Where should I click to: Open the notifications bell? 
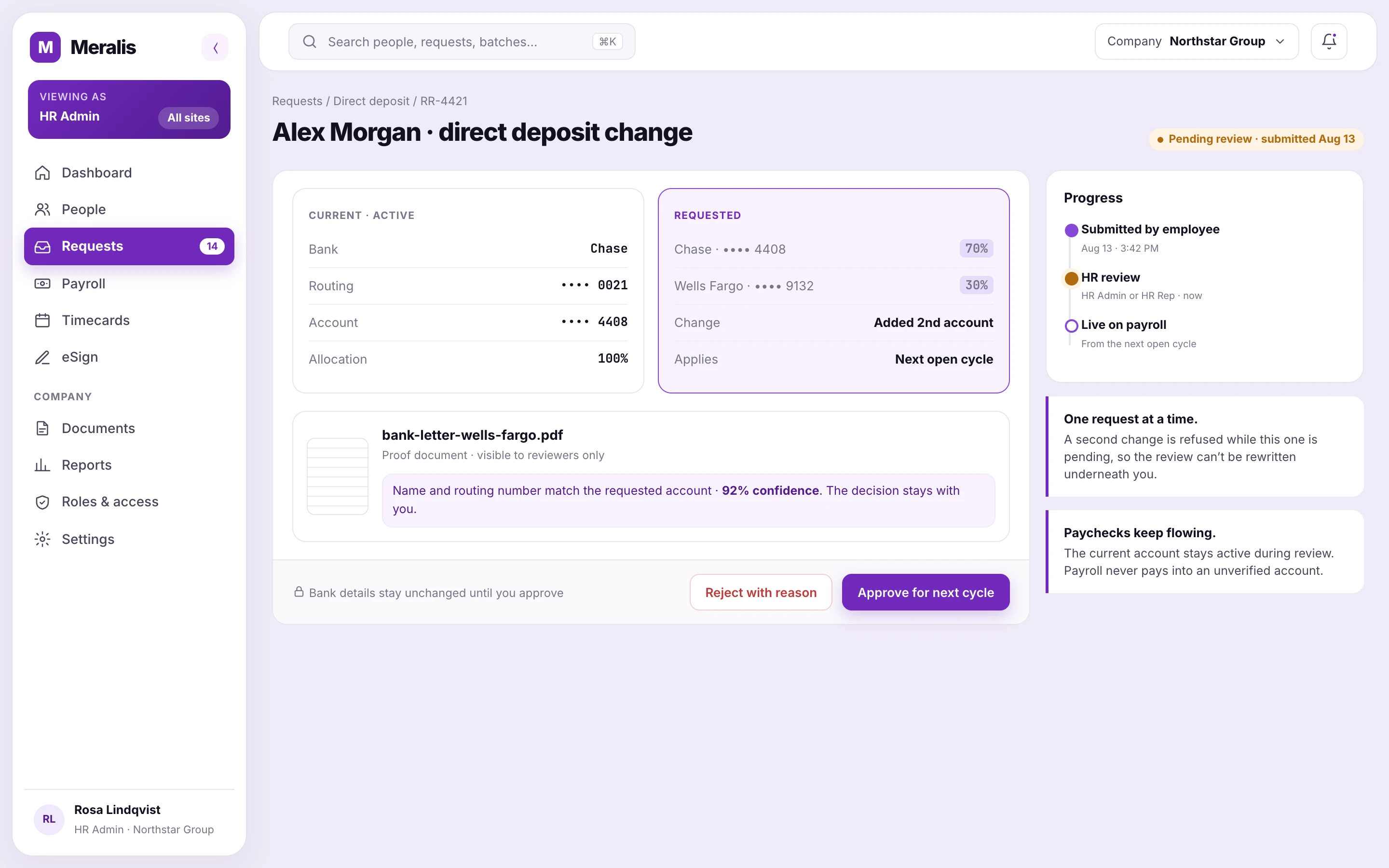click(x=1329, y=41)
